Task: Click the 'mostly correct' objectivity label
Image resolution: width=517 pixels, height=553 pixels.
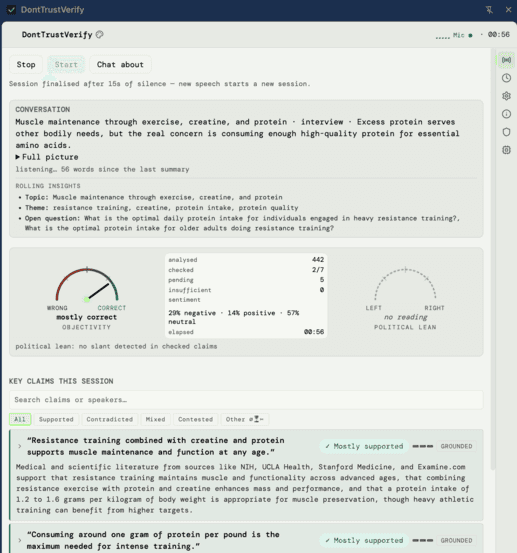Action: pos(86,317)
